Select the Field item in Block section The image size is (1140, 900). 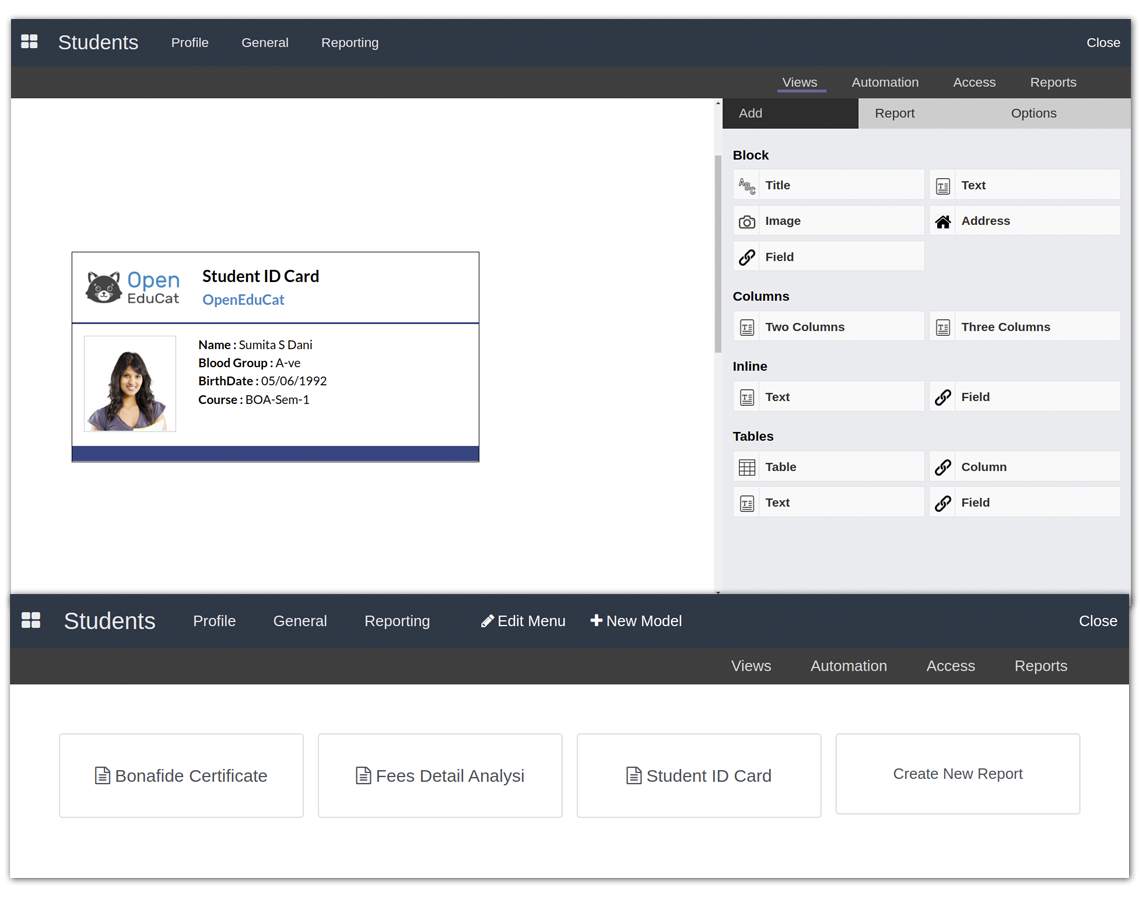(x=828, y=257)
